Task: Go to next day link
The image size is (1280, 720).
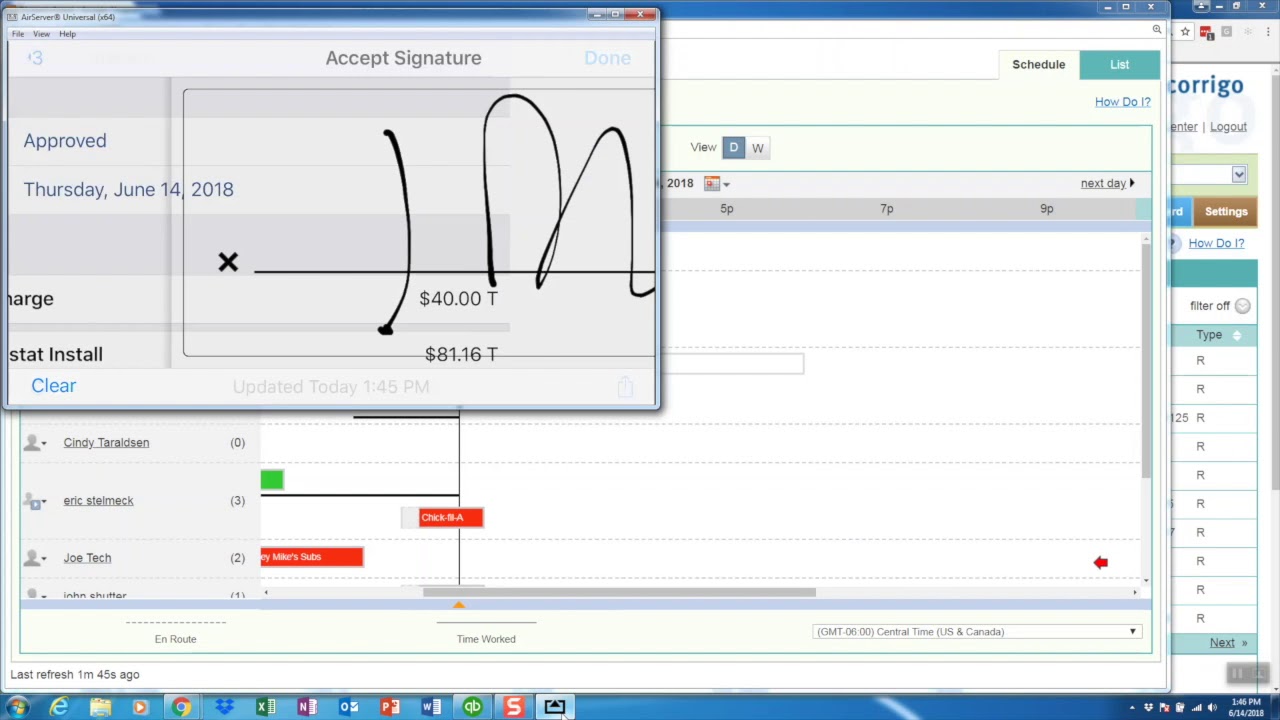Action: [x=1103, y=183]
